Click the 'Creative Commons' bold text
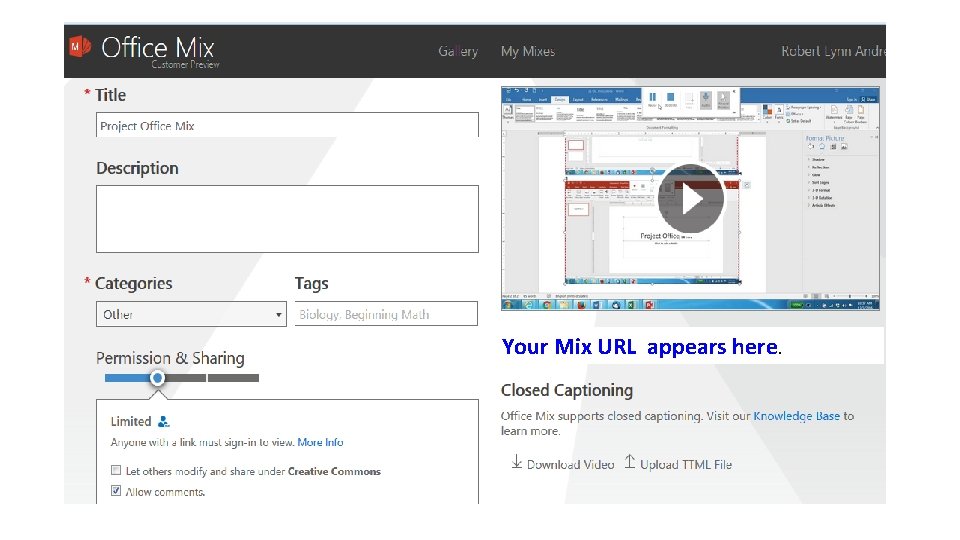Viewport: 960px width, 540px height. [x=334, y=471]
